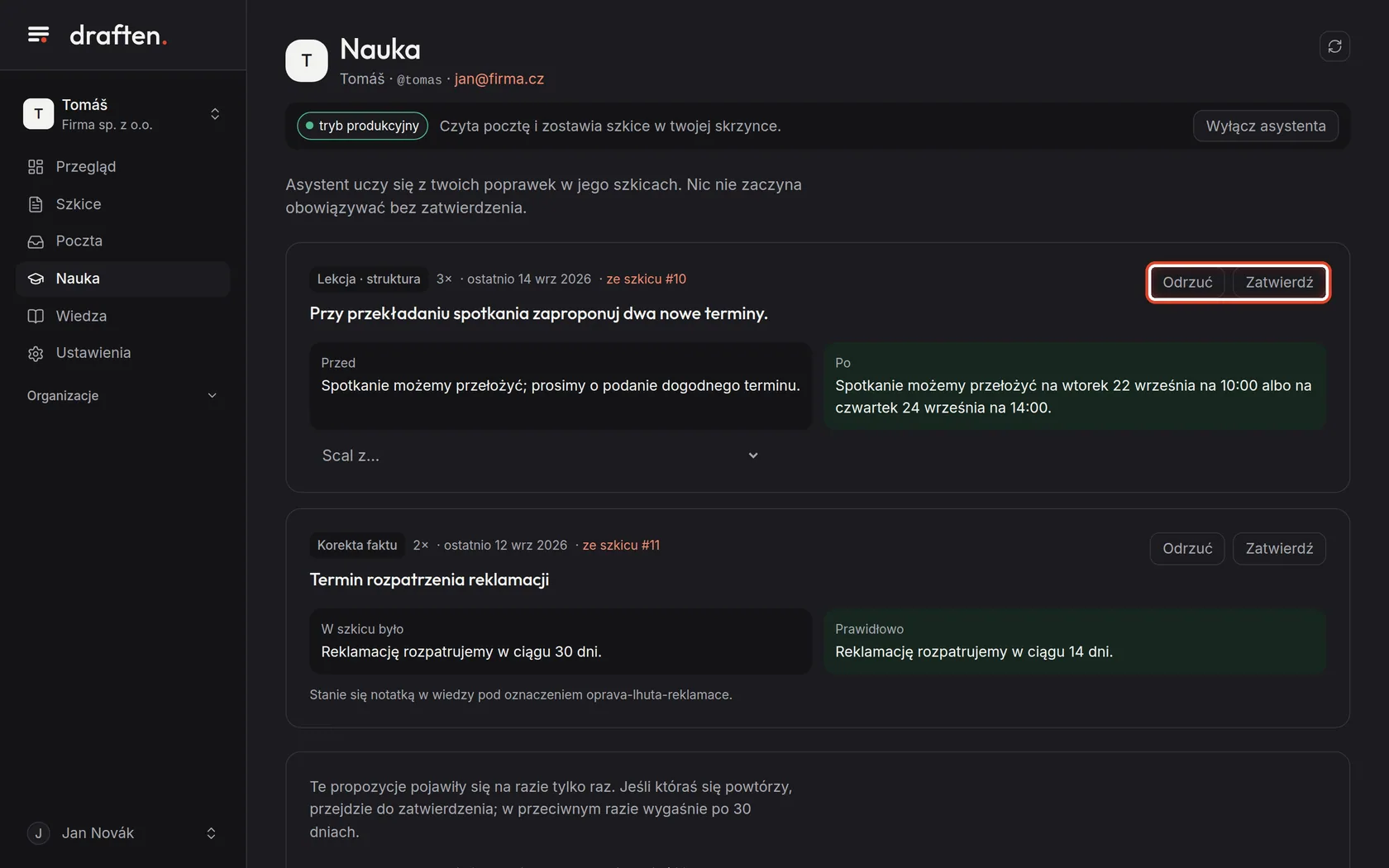Click the tryb produkcyjny status badge

click(x=362, y=126)
